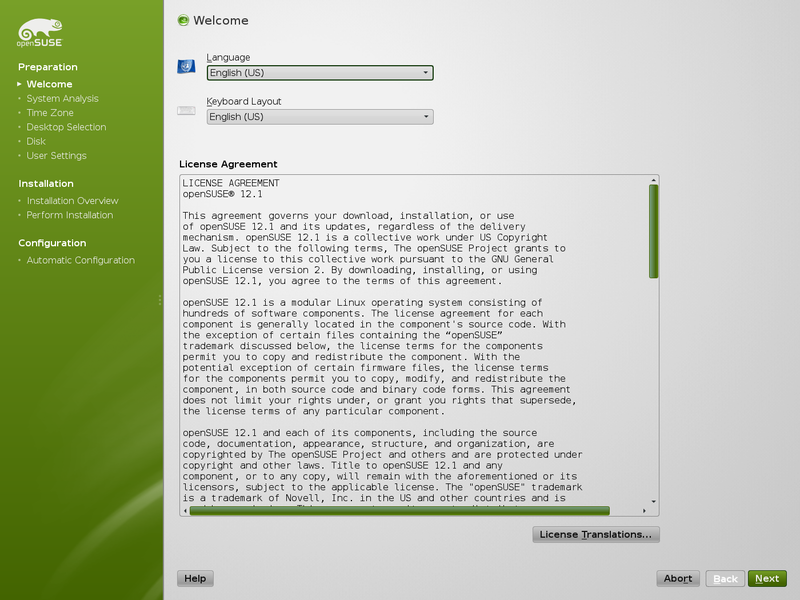Click the Configuration section heading
Image resolution: width=800 pixels, height=600 pixels.
click(52, 243)
